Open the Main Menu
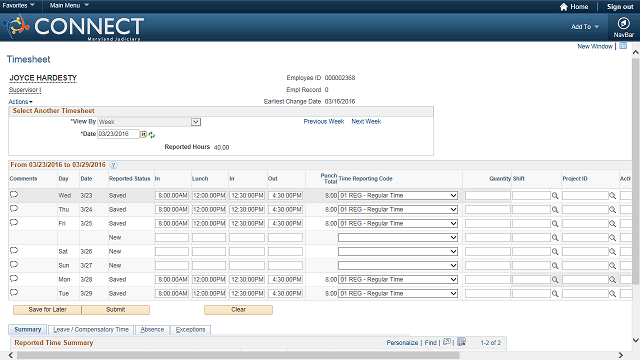 point(69,5)
